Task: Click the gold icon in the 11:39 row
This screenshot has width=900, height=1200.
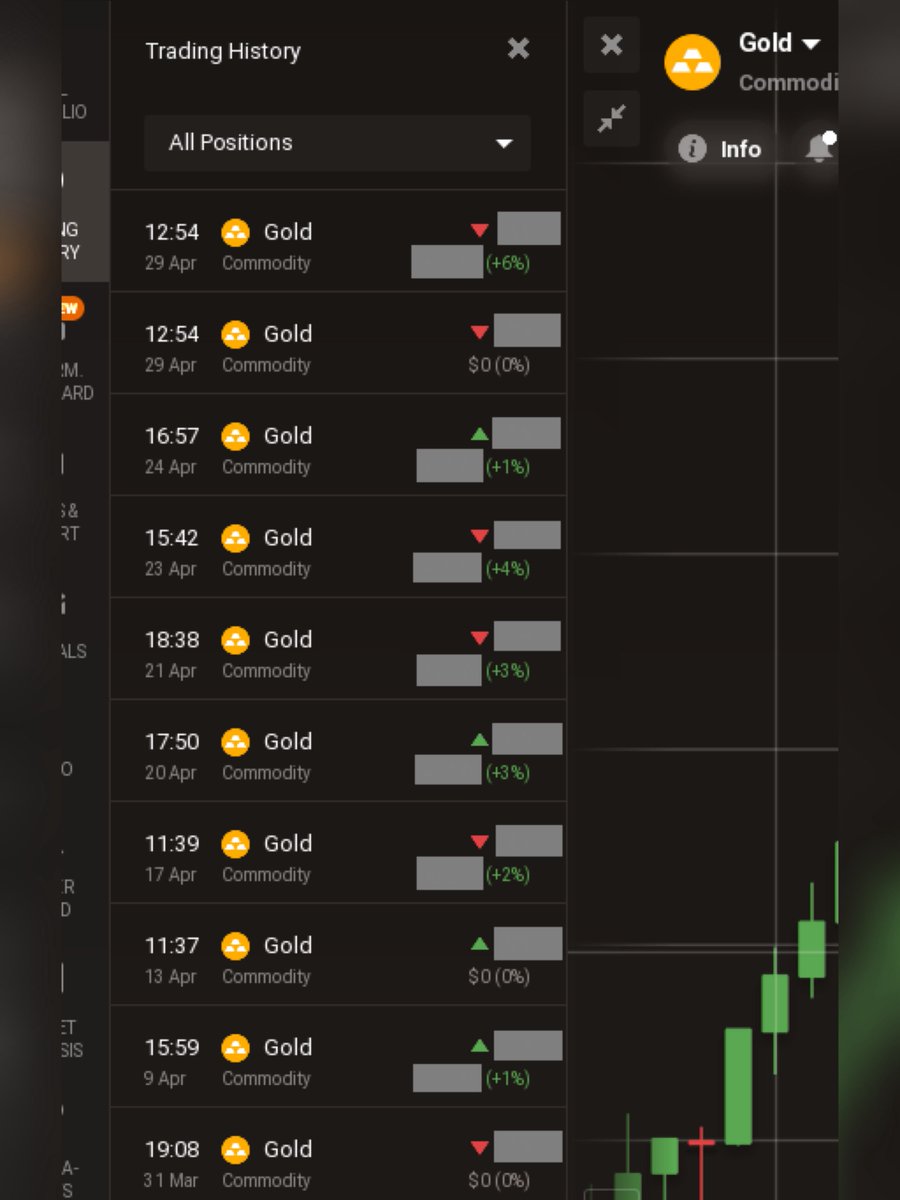Action: click(x=235, y=844)
